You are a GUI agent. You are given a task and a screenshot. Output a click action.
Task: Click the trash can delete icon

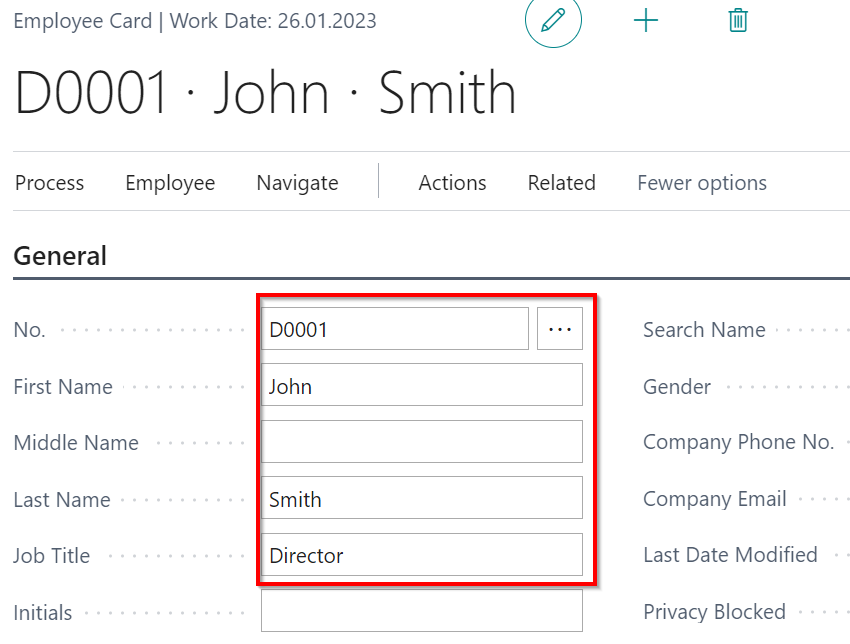pyautogui.click(x=738, y=21)
